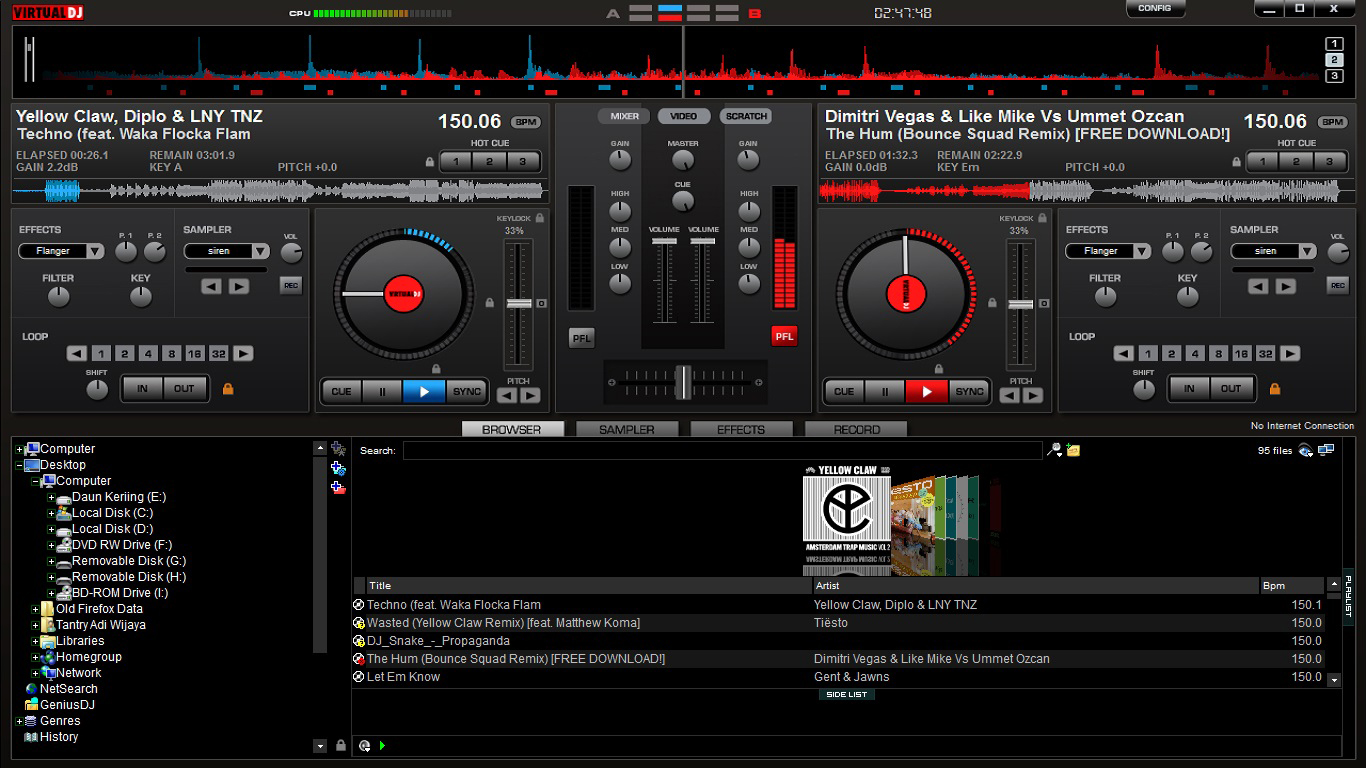
Task: Enable PFL on the left channel
Action: [581, 338]
